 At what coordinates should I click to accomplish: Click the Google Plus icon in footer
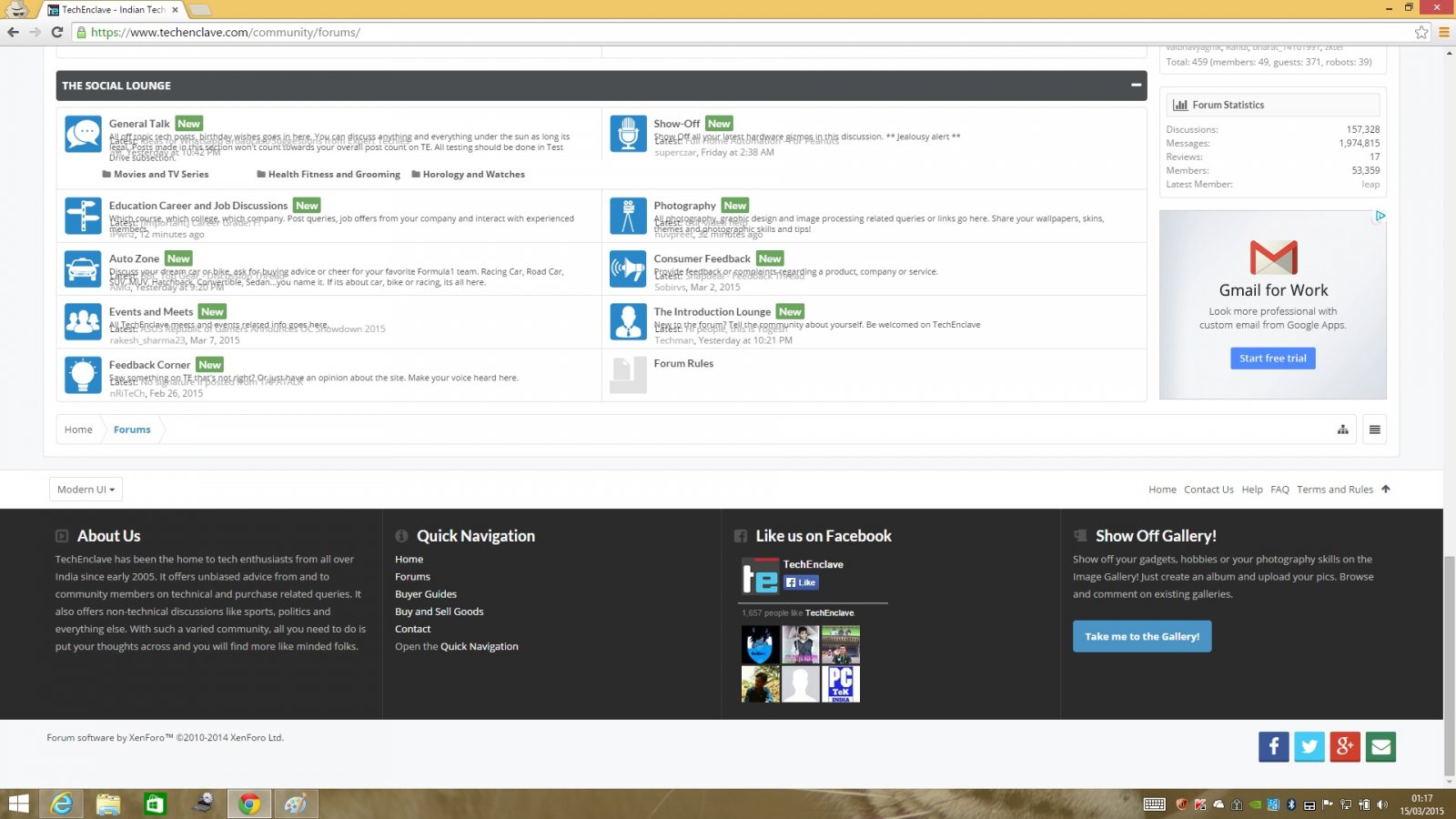1345,747
